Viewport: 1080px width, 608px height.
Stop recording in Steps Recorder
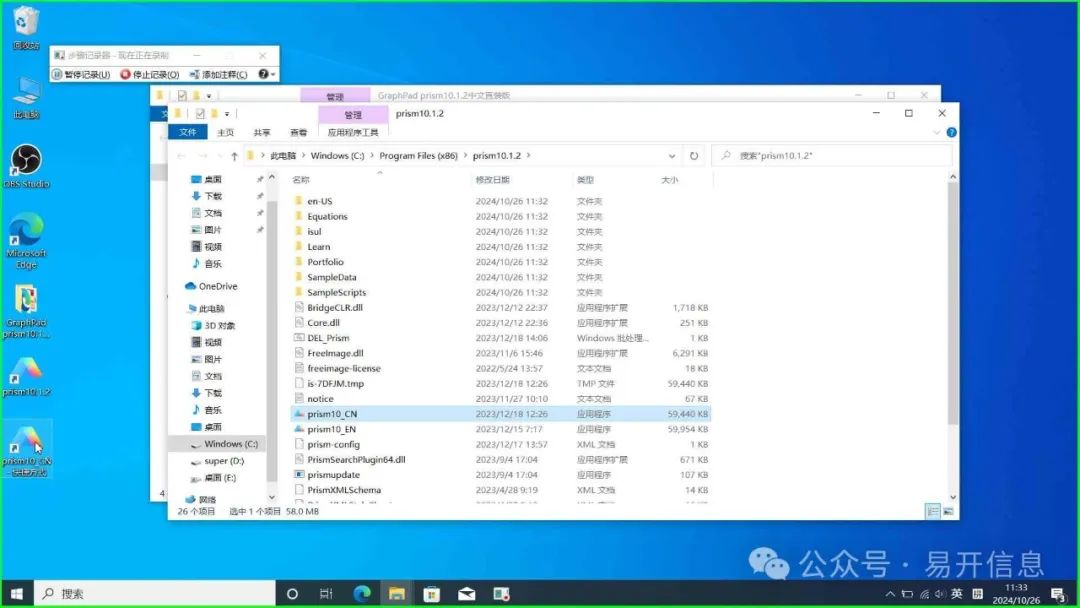(x=149, y=74)
